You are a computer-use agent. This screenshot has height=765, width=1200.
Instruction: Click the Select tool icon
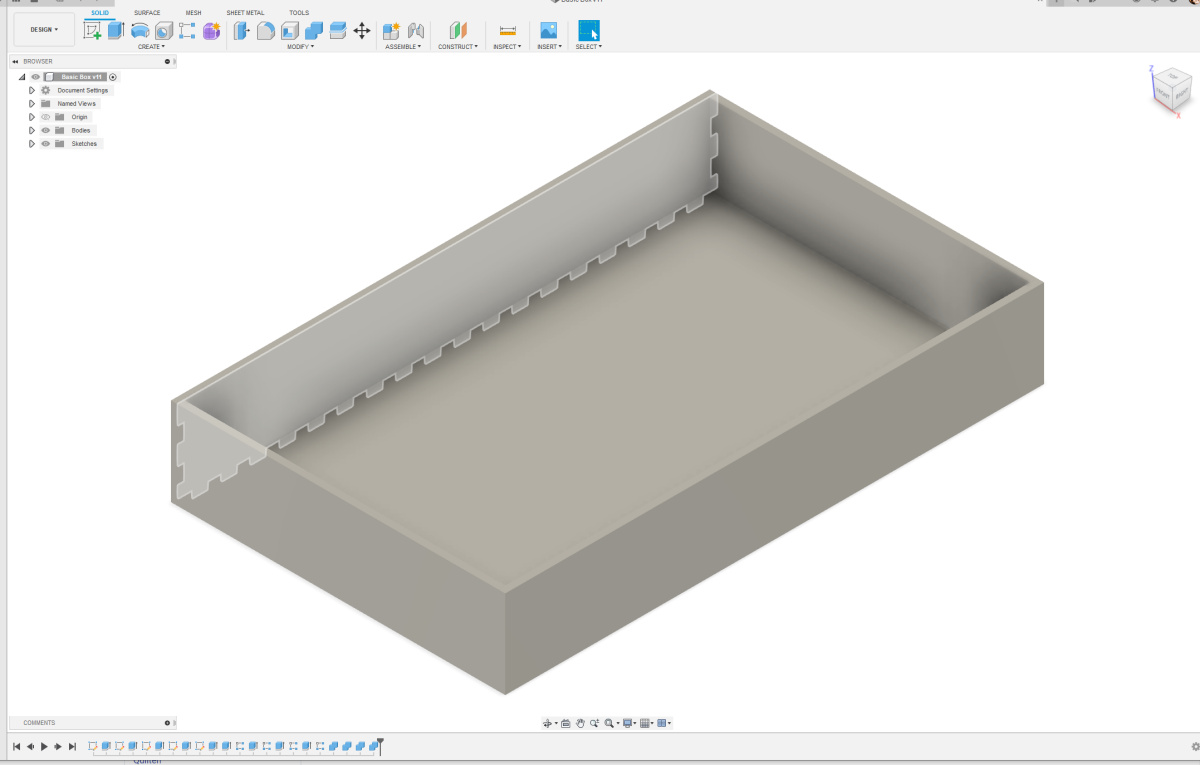pos(589,31)
